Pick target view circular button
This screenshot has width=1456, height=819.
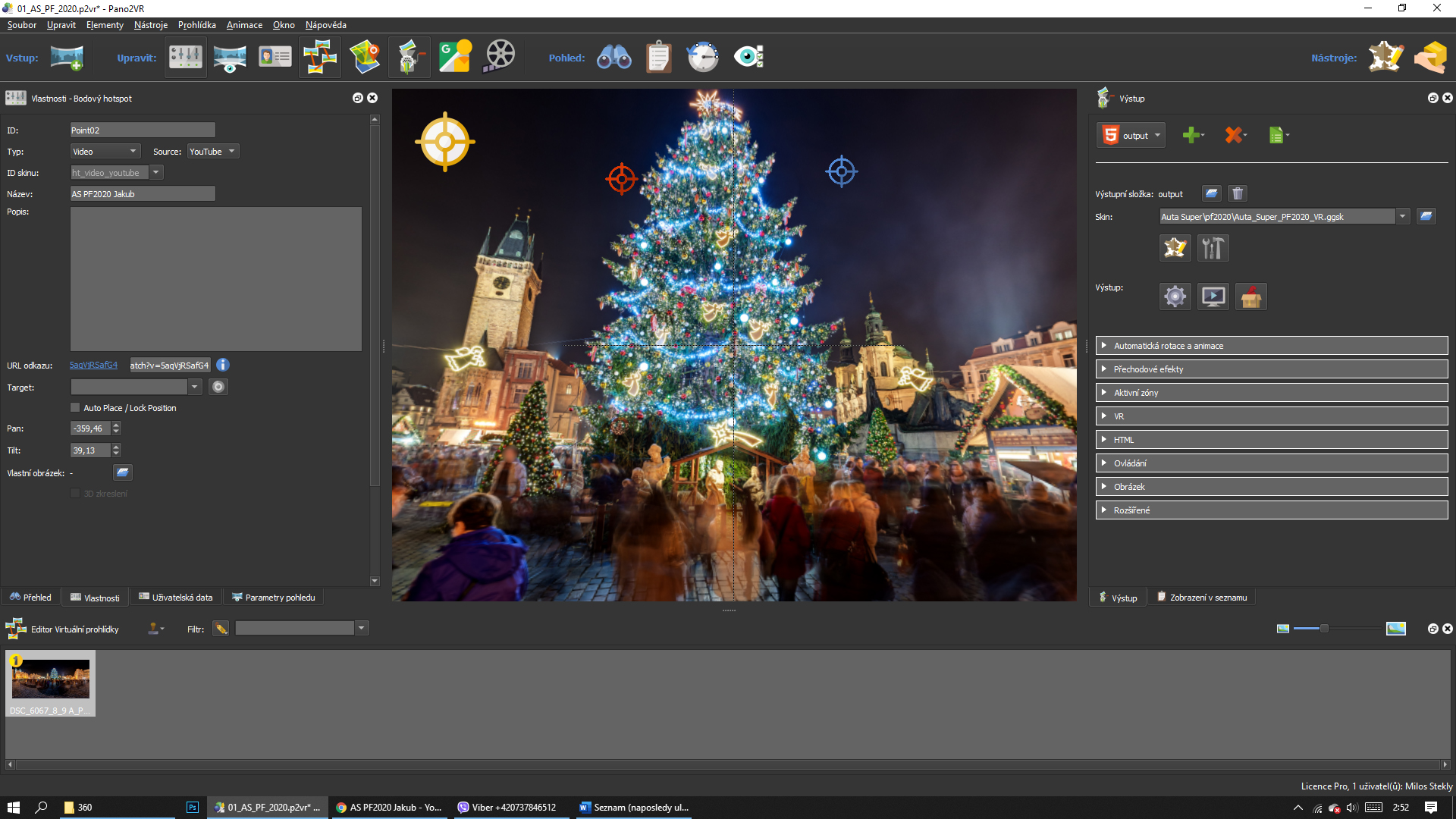tap(218, 388)
